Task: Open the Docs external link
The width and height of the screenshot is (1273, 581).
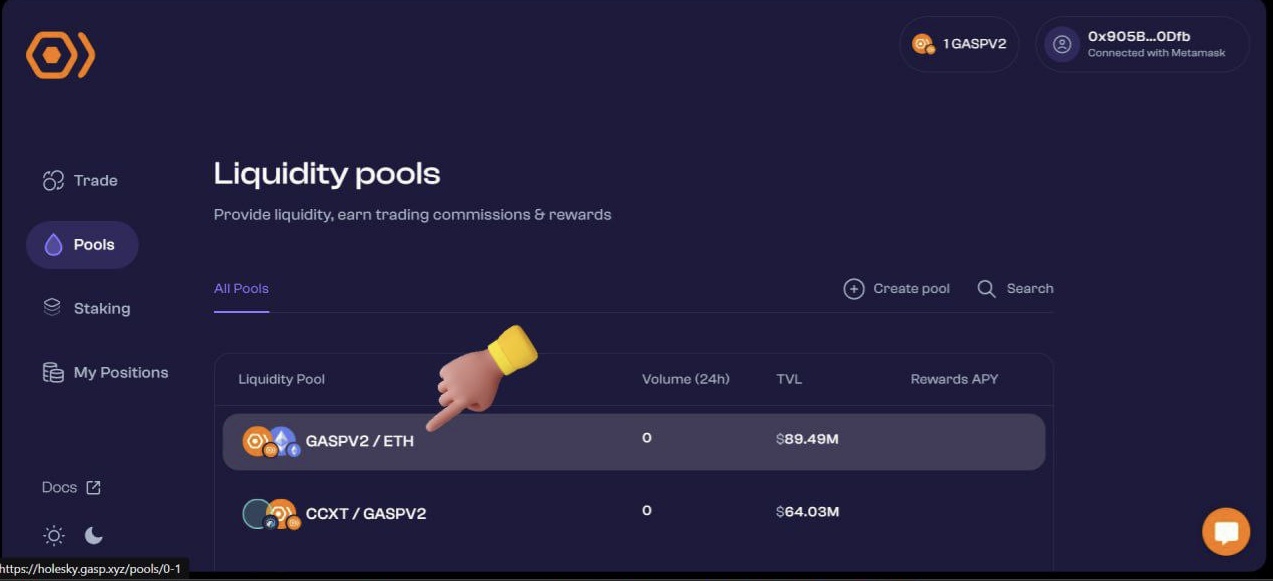Action: (71, 488)
